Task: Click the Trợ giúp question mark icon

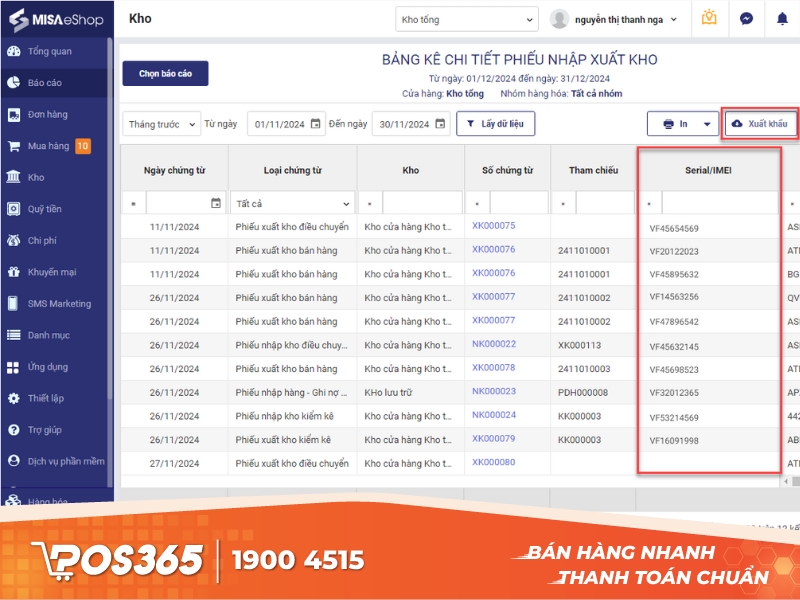Action: pyautogui.click(x=14, y=430)
